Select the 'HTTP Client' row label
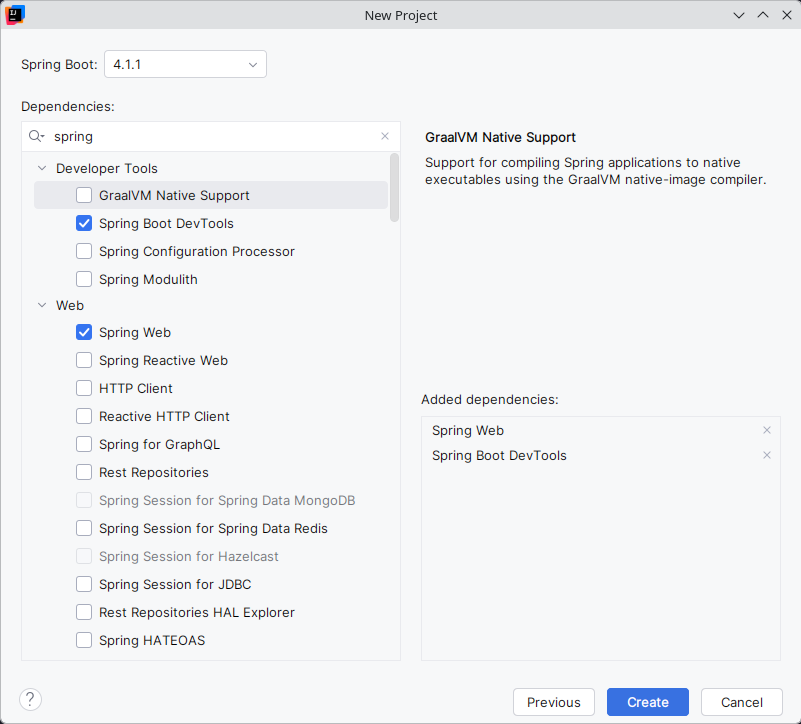The image size is (801, 724). (x=136, y=388)
